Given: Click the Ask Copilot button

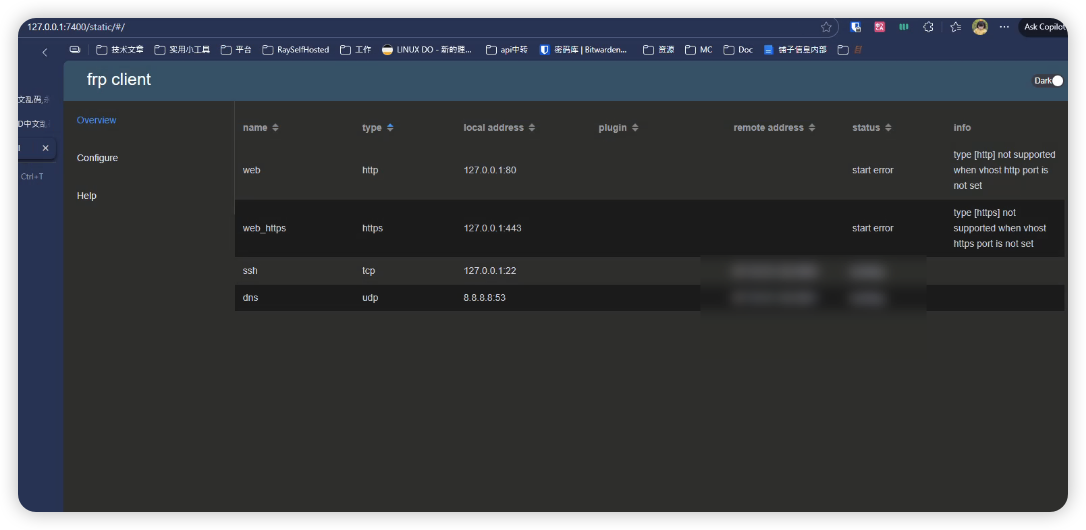Looking at the screenshot, I should pyautogui.click(x=1044, y=27).
